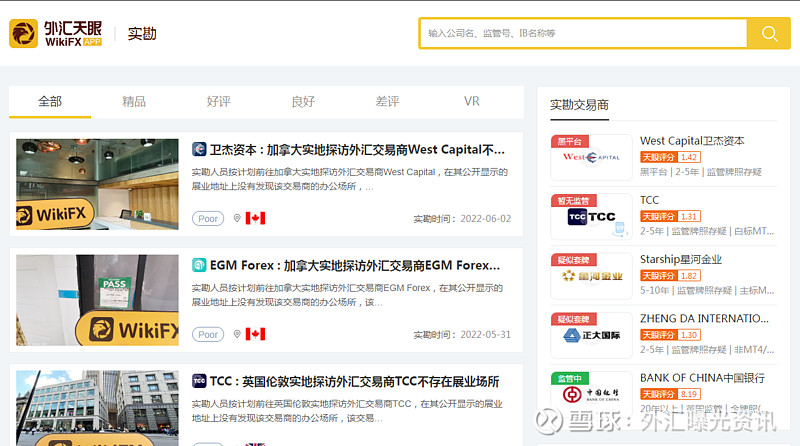Open West Capital卫杰资本 broker name link
Image resolution: width=800 pixels, height=446 pixels.
(692, 140)
